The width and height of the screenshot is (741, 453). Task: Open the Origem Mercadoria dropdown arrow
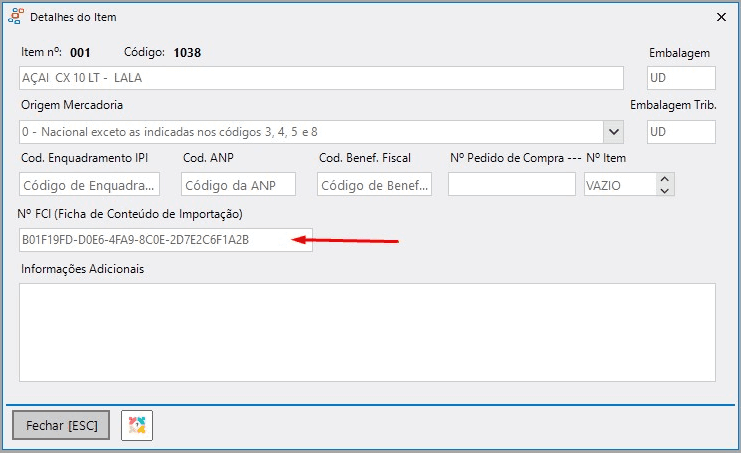613,132
